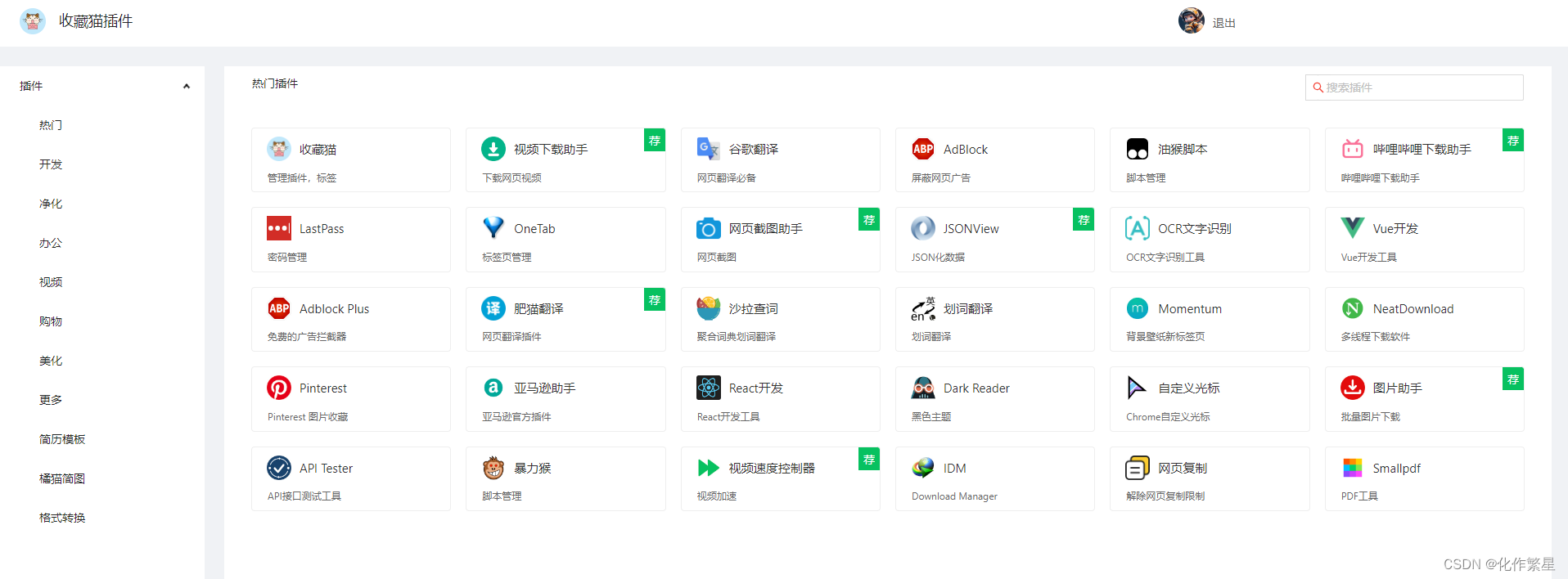Click the 自定义光标 cursor arrow icon
Viewport: 1568px width, 579px height.
tap(1138, 388)
